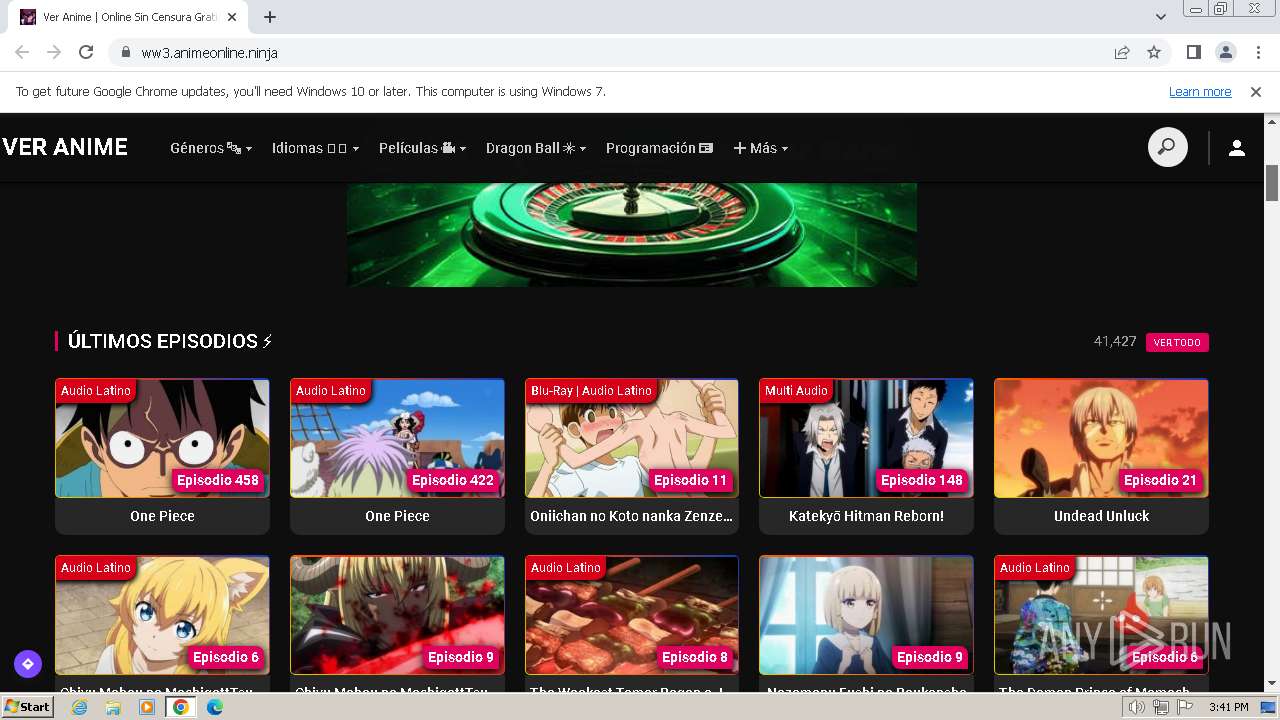Open Internet Explorer from taskbar
The width and height of the screenshot is (1280, 720).
coord(79,707)
